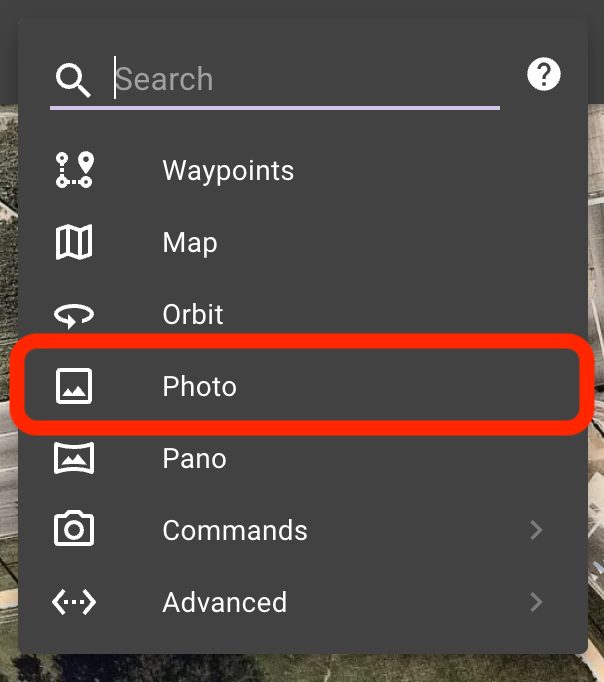604x682 pixels.
Task: Click the Commands camera icon
Action: (74, 528)
